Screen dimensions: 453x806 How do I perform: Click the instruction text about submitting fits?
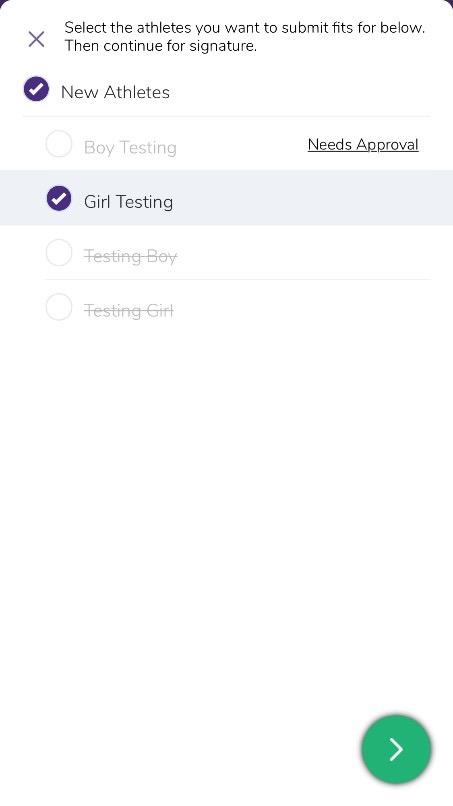(245, 36)
